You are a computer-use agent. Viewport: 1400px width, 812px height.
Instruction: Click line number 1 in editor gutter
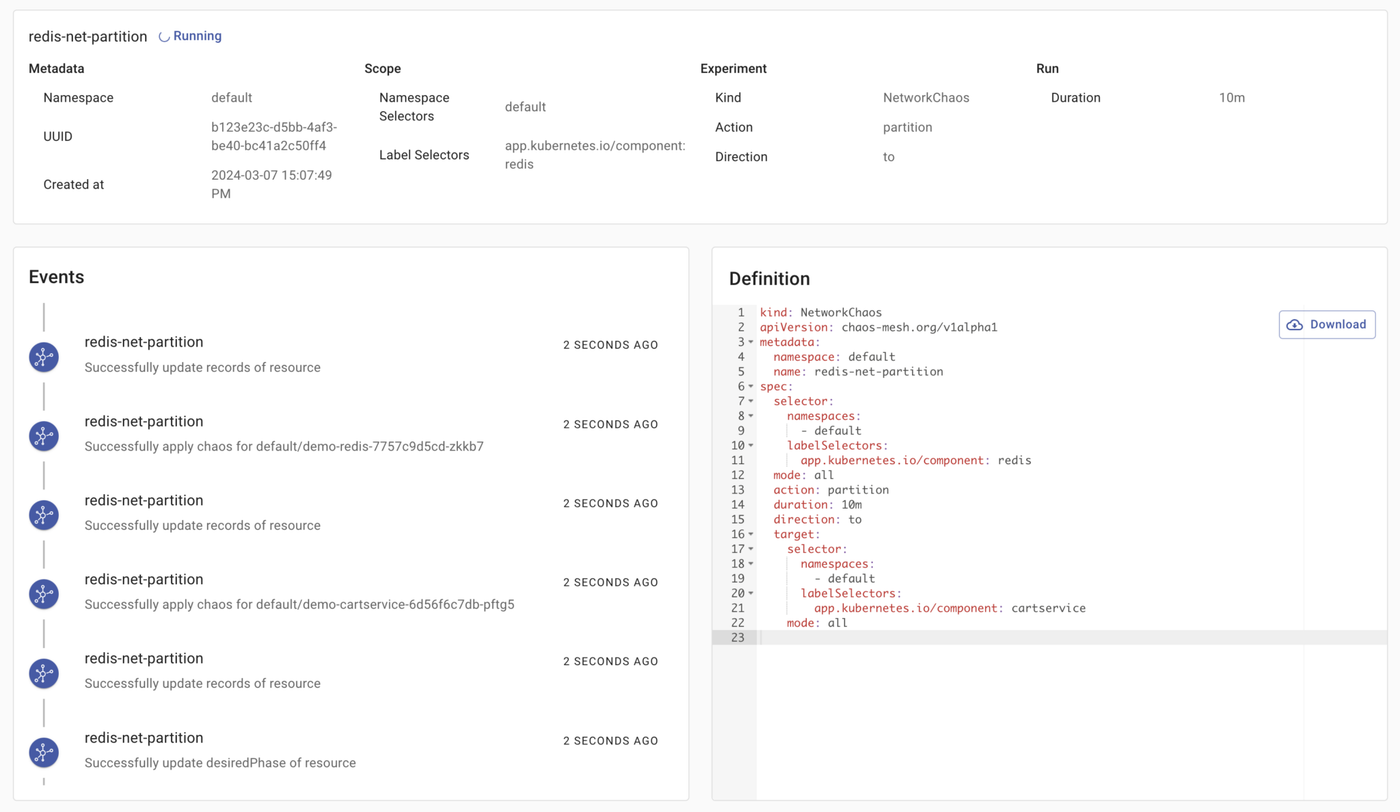click(740, 312)
